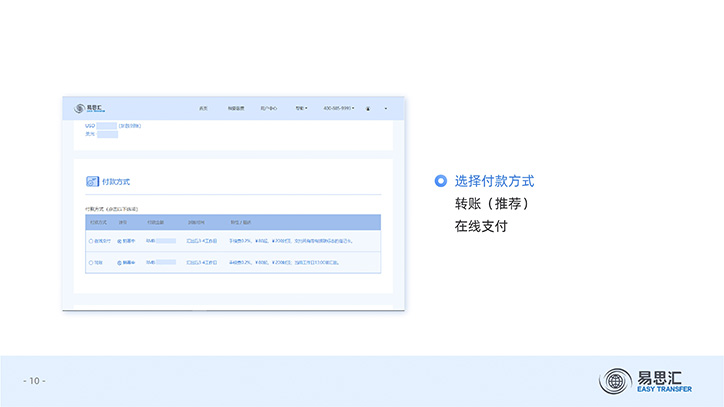Click the 付款方式 section heading icon

[92, 182]
